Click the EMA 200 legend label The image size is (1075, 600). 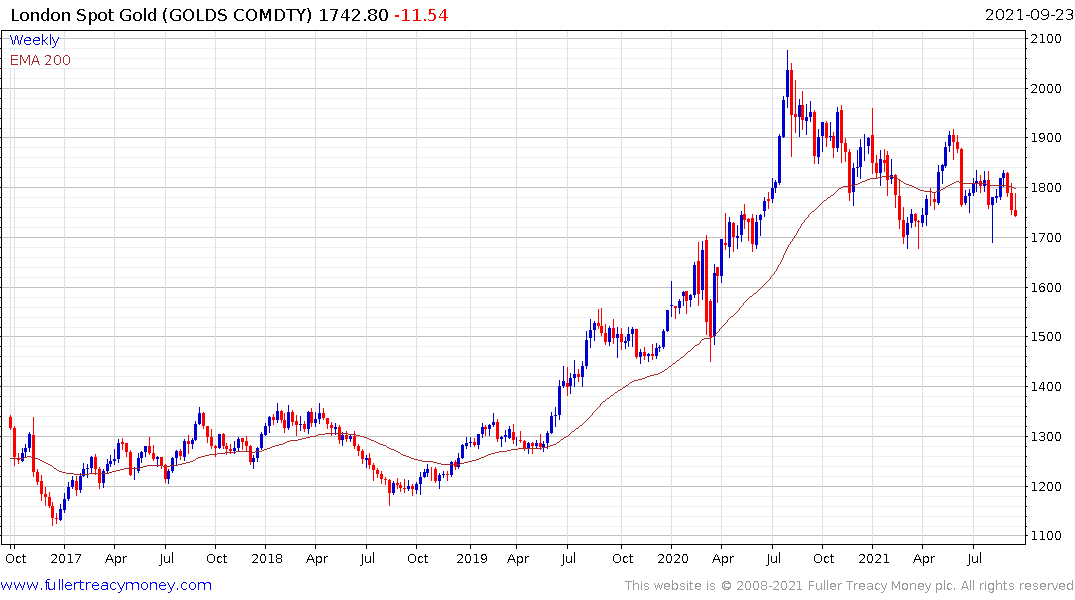(x=40, y=60)
